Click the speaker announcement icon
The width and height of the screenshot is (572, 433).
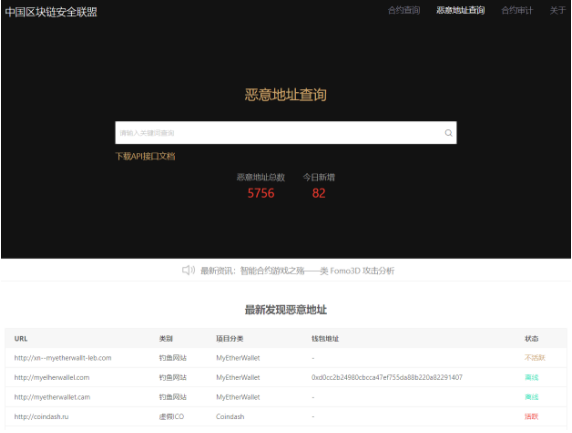189,270
